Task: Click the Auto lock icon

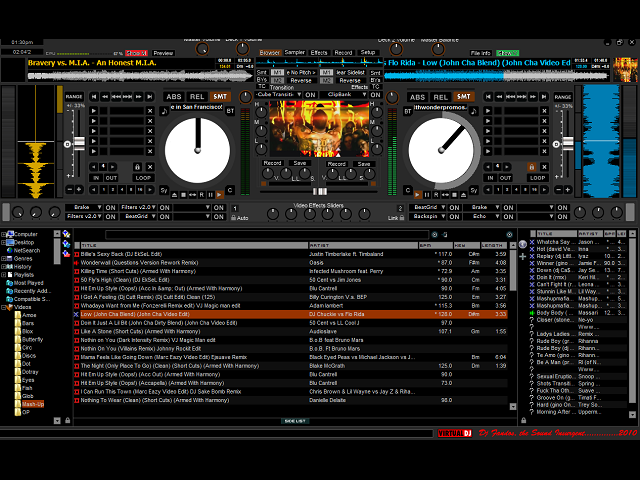Action: [x=233, y=218]
